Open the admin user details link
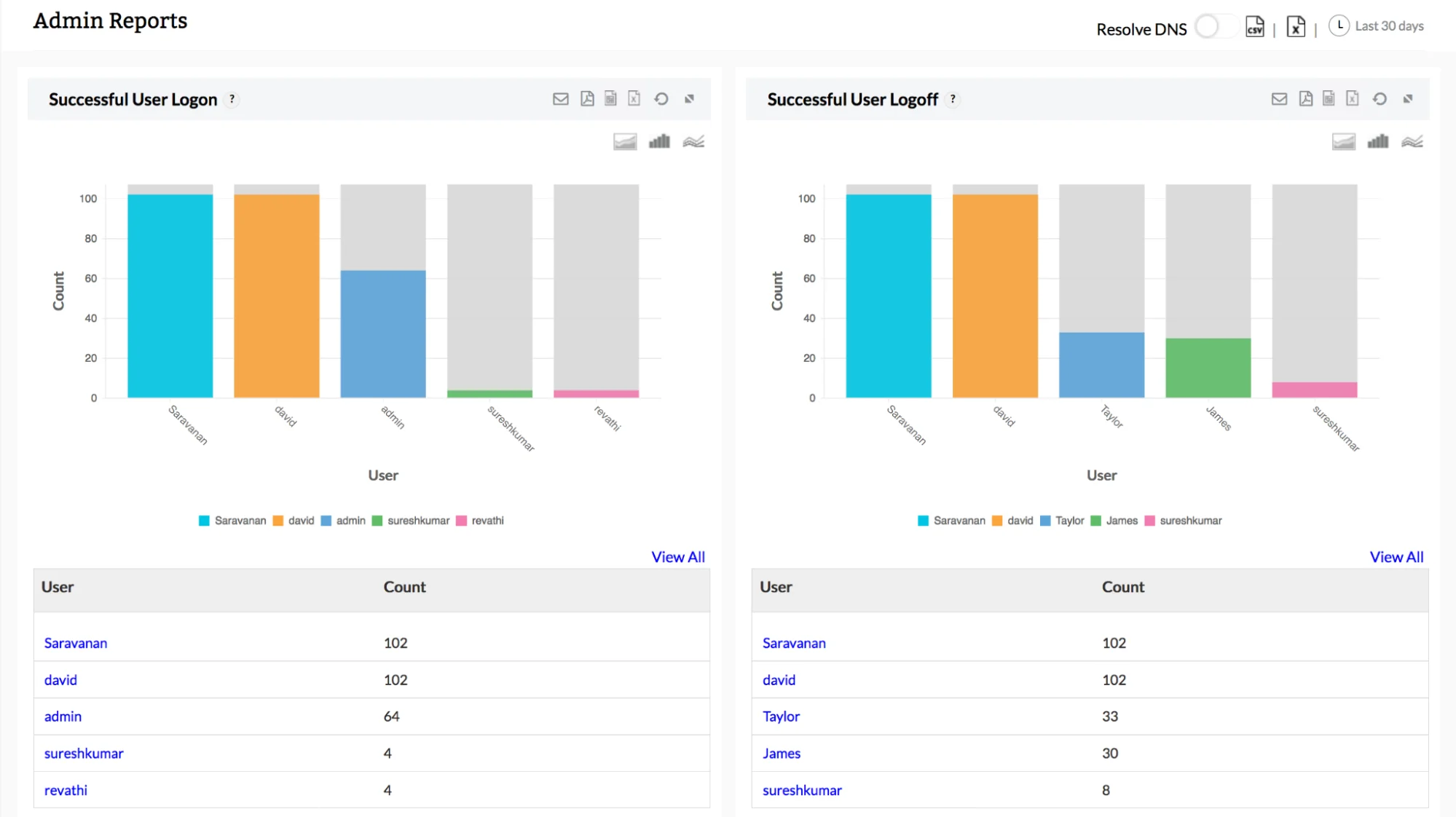 point(63,717)
